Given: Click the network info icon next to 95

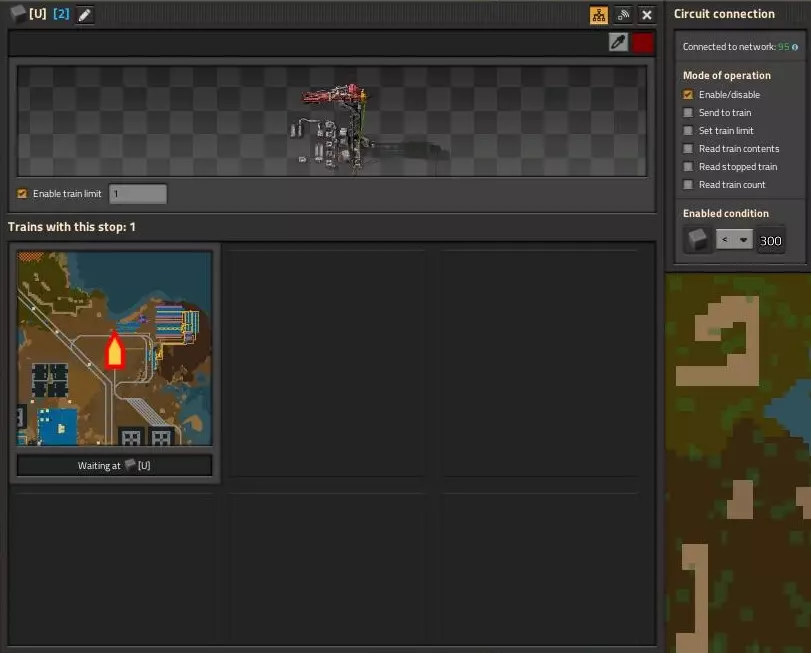Looking at the screenshot, I should point(795,47).
